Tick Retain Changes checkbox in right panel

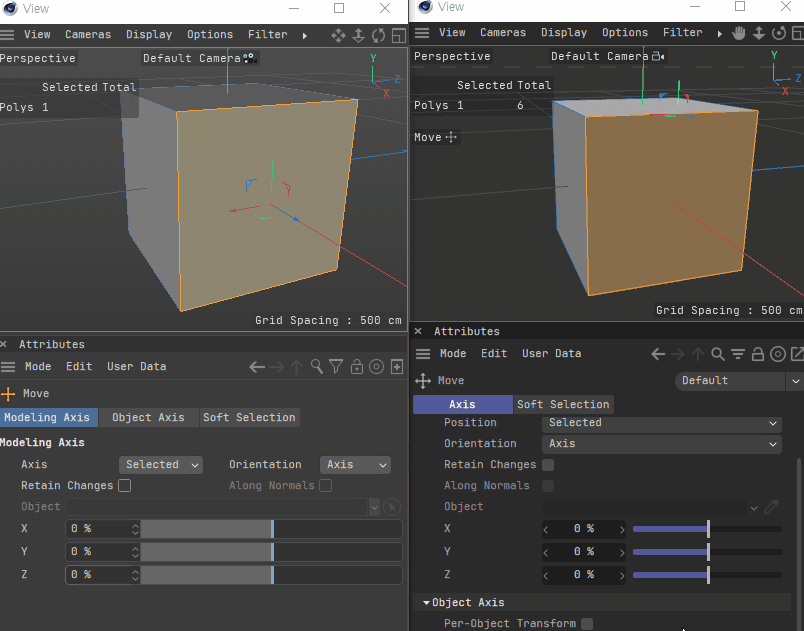pyautogui.click(x=548, y=465)
